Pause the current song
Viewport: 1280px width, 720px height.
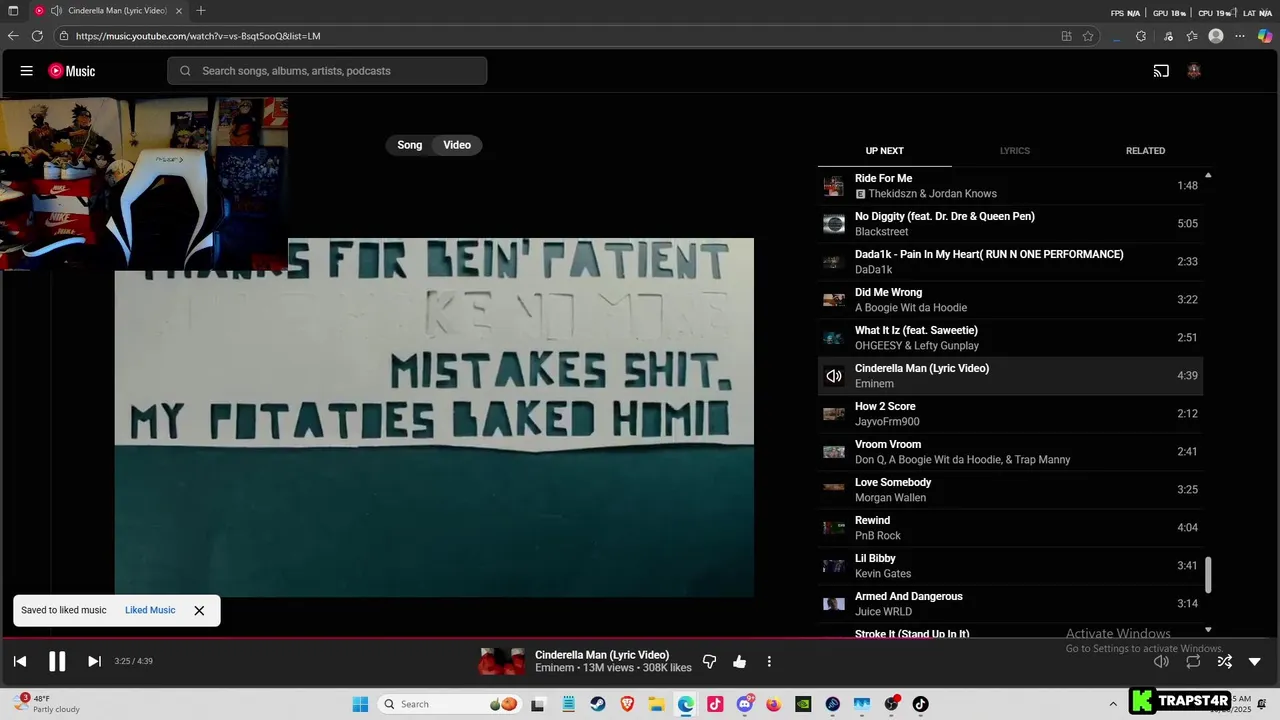click(x=57, y=661)
